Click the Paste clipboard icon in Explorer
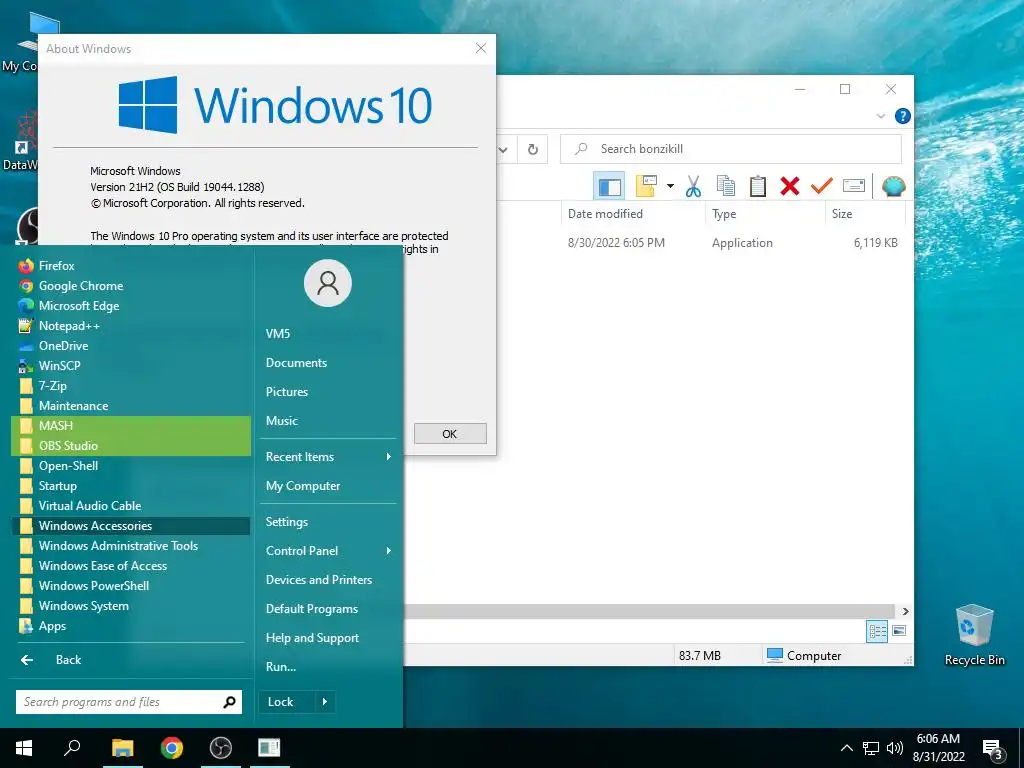 pyautogui.click(x=758, y=186)
